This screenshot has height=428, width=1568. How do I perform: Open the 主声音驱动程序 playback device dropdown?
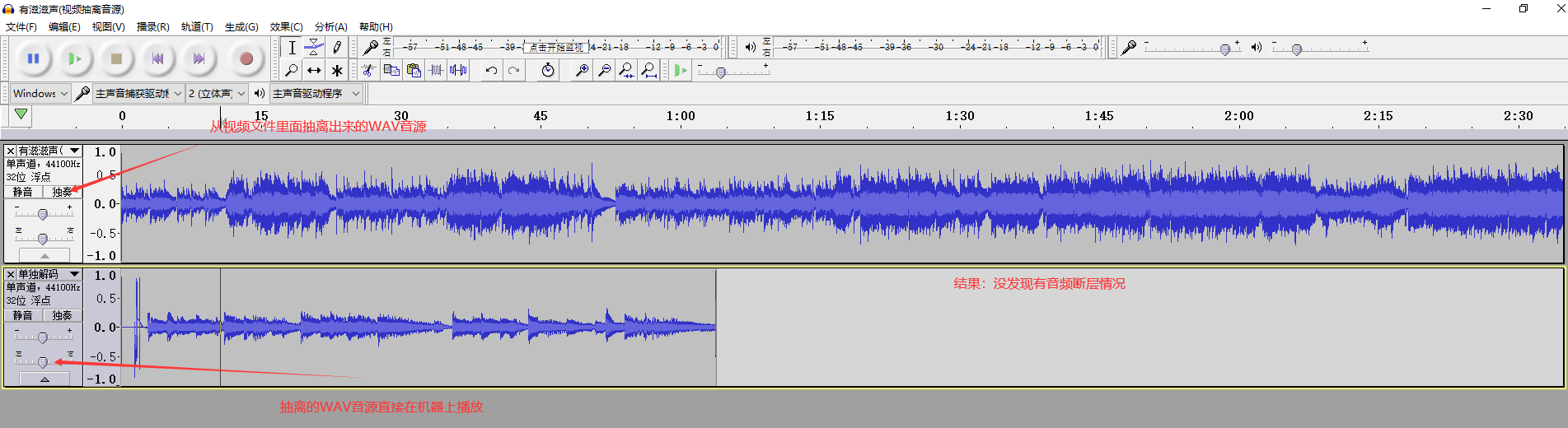click(x=316, y=93)
